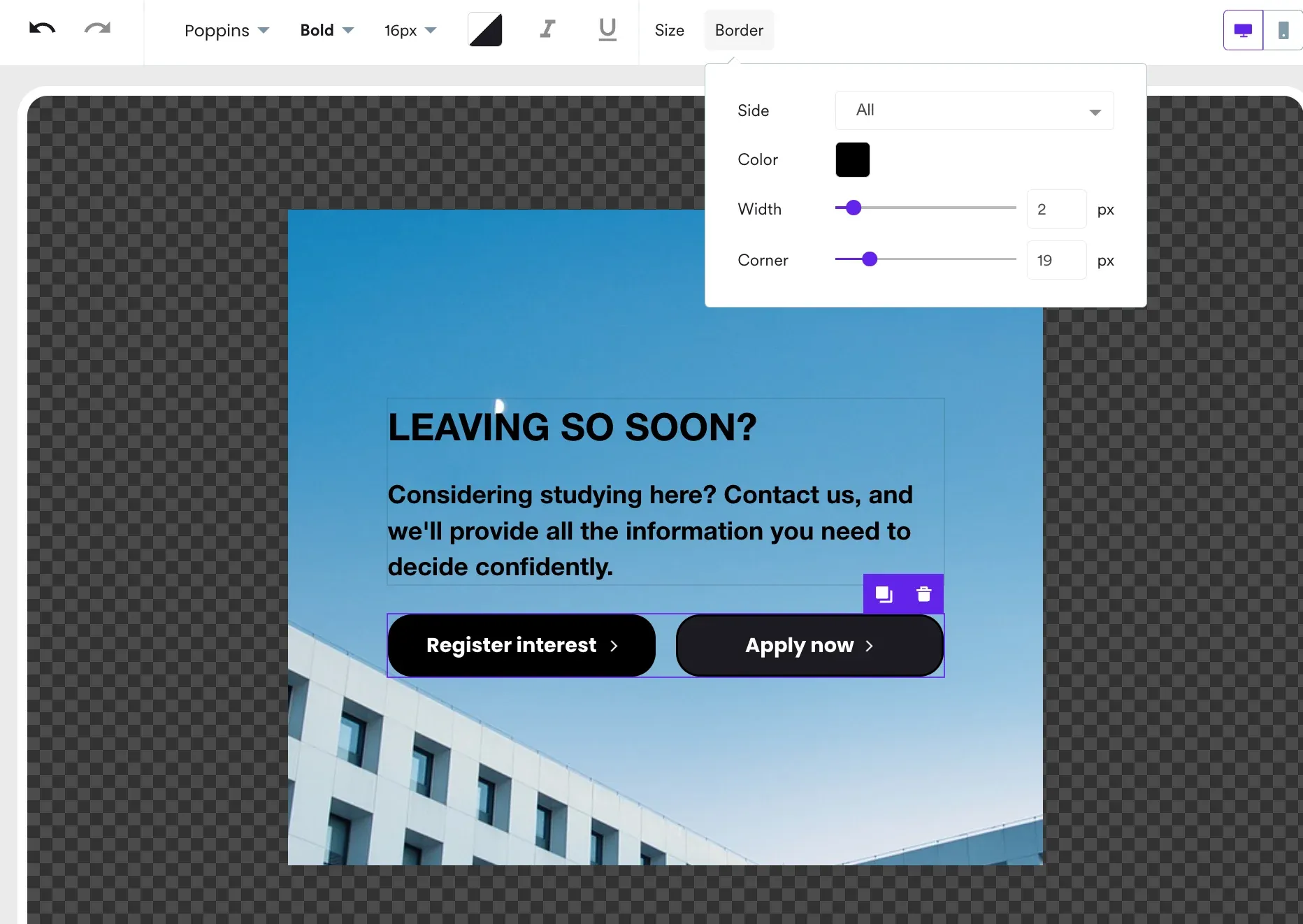Open the Bold font weight dropdown
Image resolution: width=1303 pixels, height=924 pixels.
(x=327, y=30)
